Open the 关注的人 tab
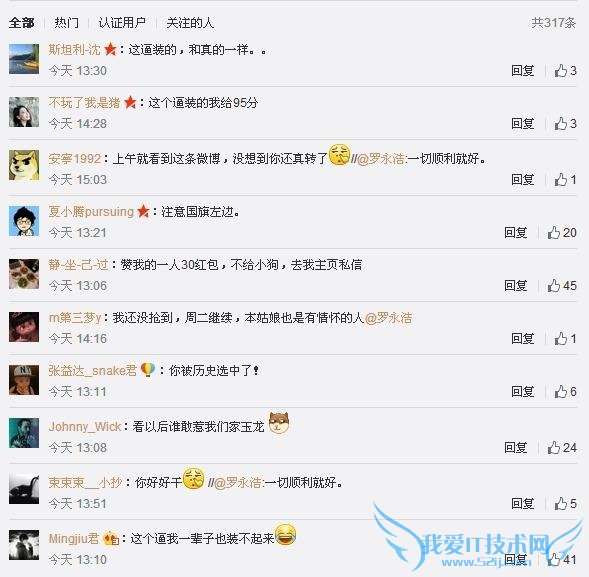 coord(190,23)
